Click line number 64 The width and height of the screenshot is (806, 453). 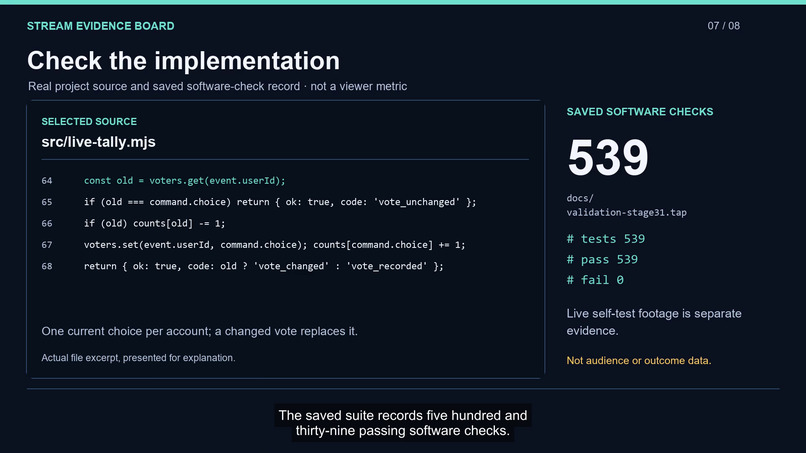[47, 181]
